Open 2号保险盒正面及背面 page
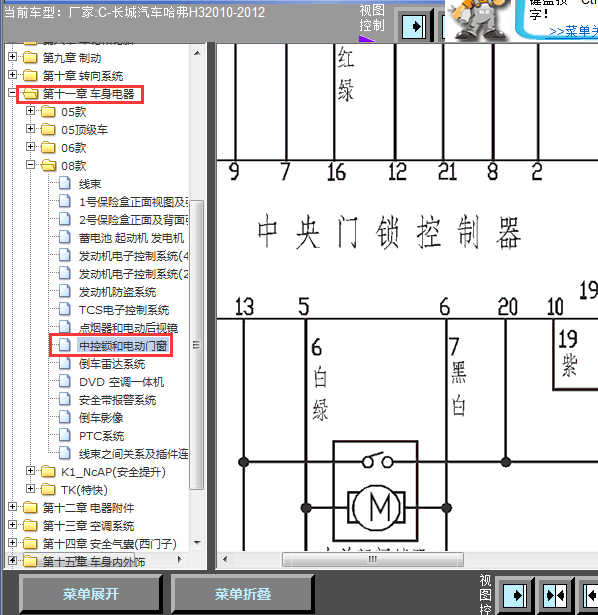The width and height of the screenshot is (598, 615). [x=133, y=220]
